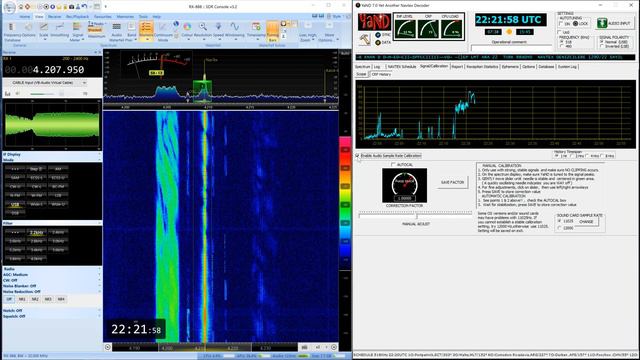Click the SAVE FACTOR button

click(452, 182)
